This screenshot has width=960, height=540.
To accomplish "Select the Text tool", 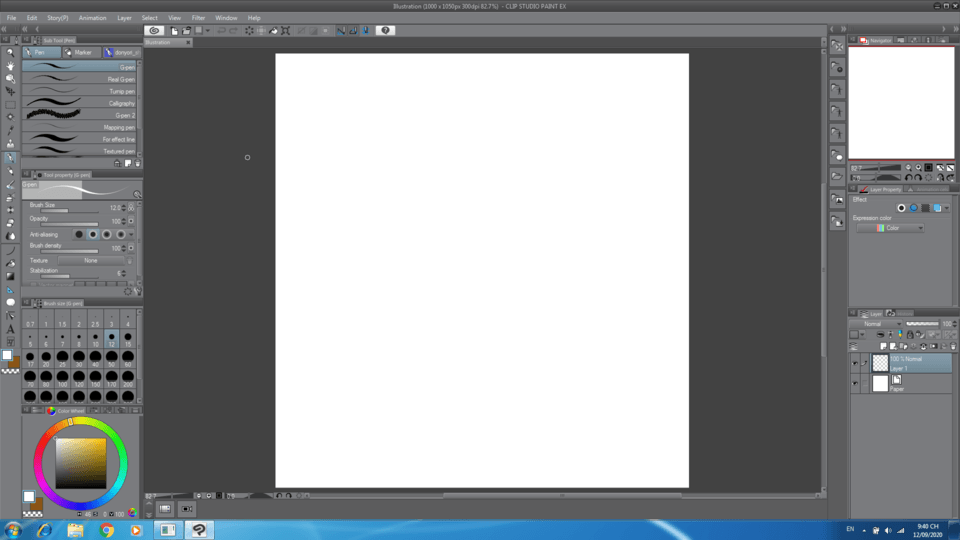I will click(10, 329).
